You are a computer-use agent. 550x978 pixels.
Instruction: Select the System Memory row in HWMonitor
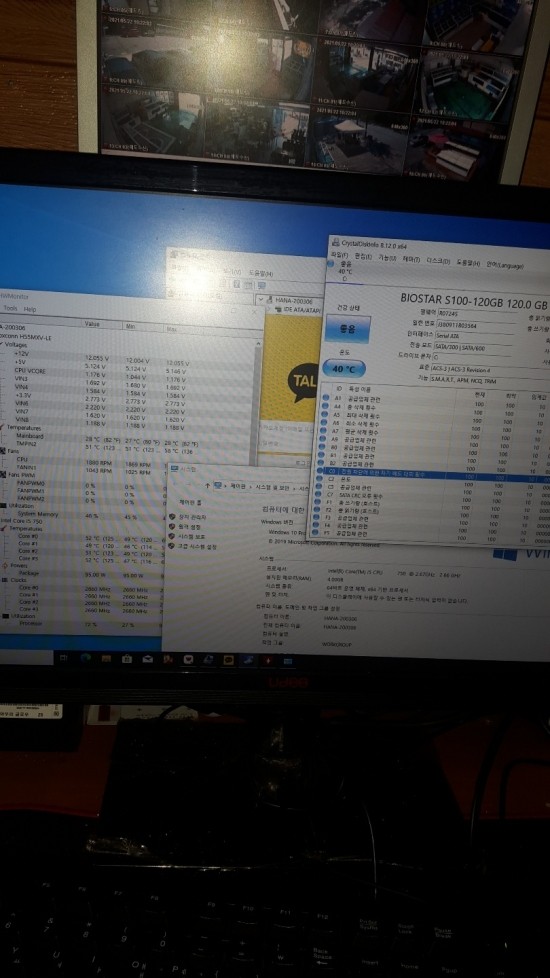pos(81,515)
